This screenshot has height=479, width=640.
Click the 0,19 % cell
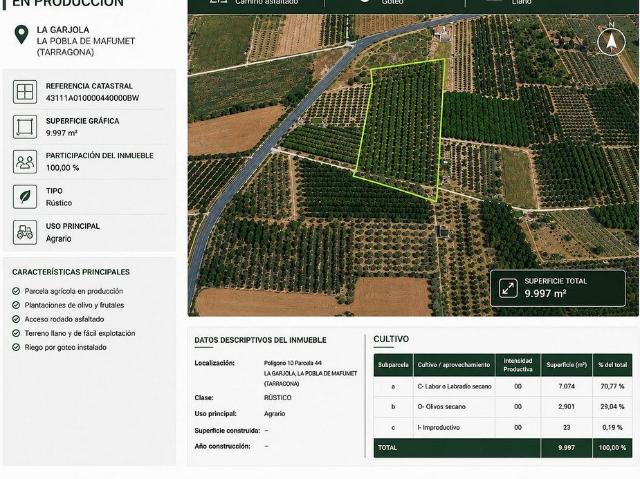612,428
